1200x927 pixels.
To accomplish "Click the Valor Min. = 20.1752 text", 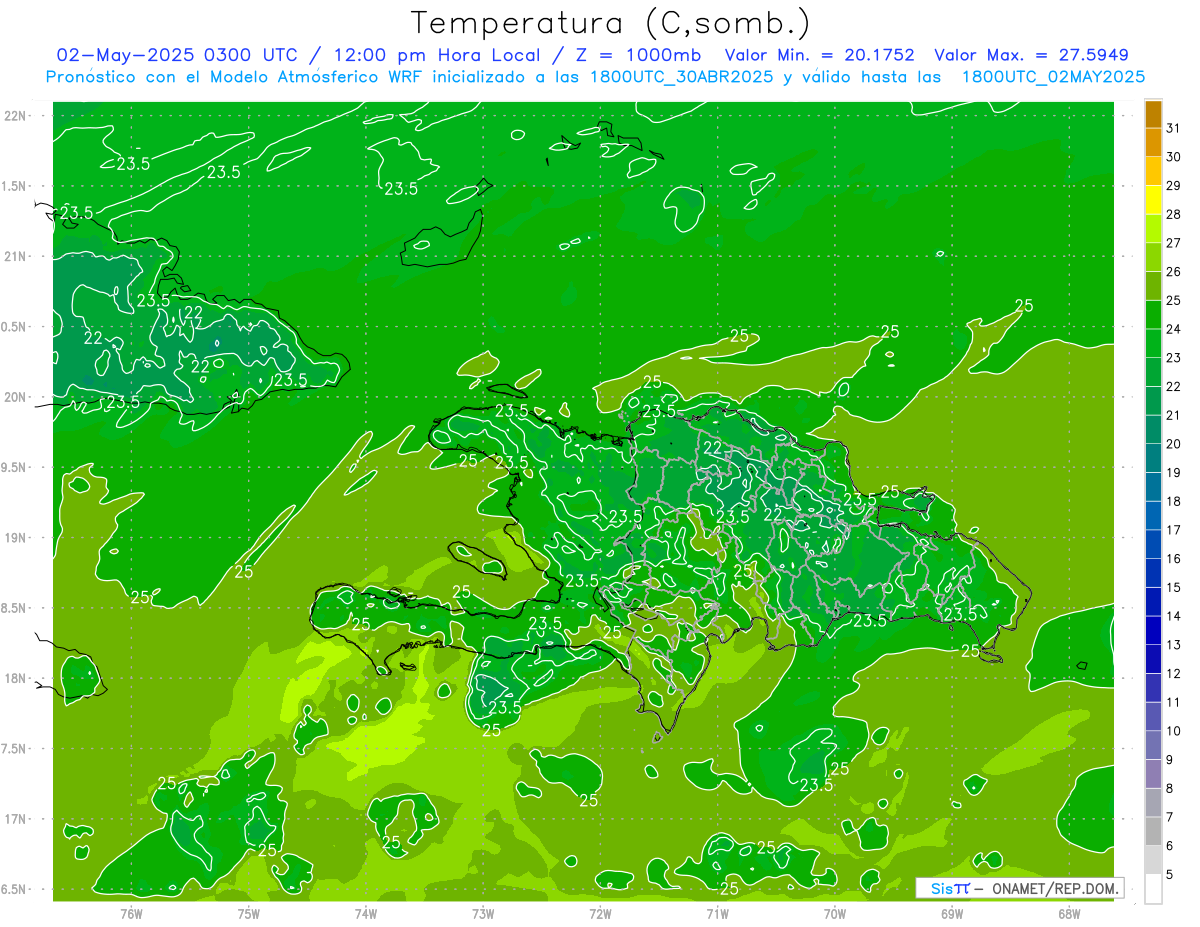I will coord(819,55).
